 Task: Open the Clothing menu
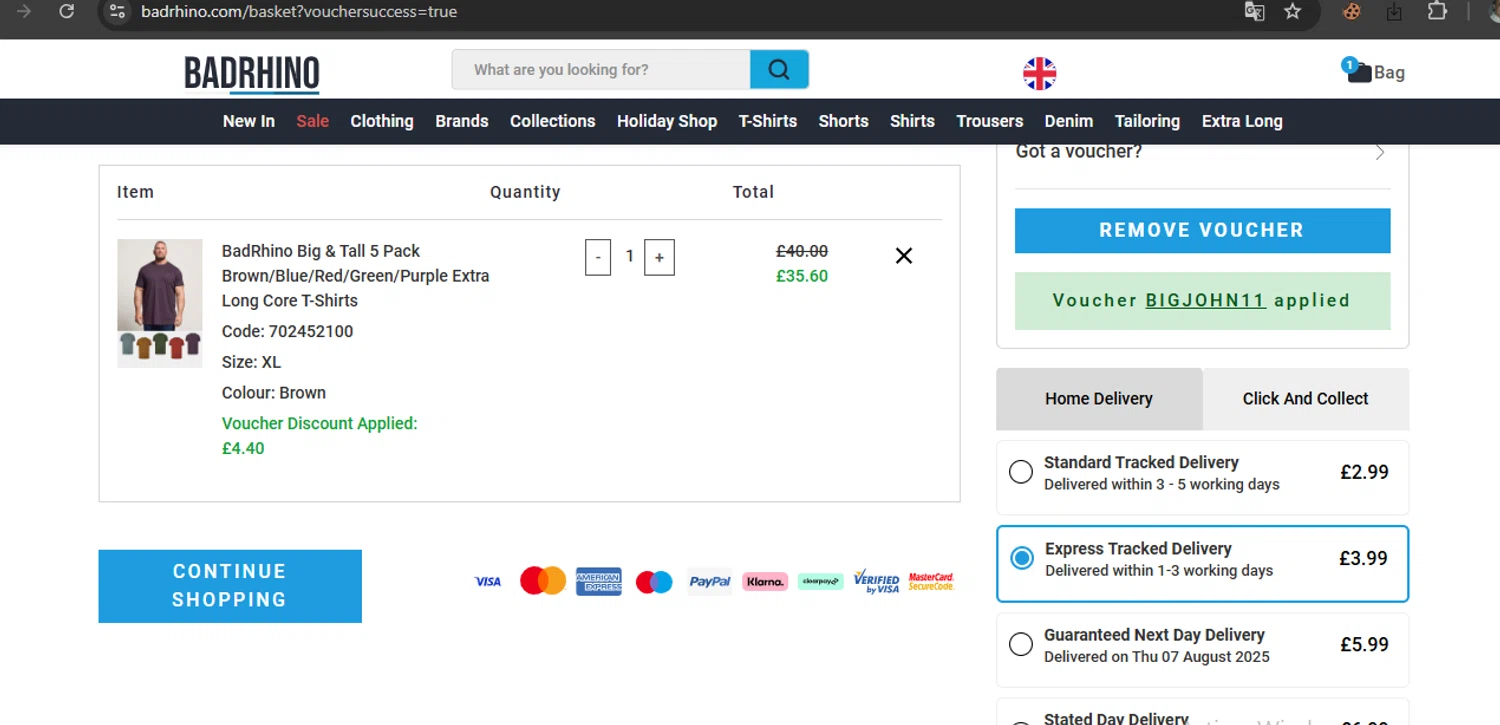pyautogui.click(x=382, y=121)
